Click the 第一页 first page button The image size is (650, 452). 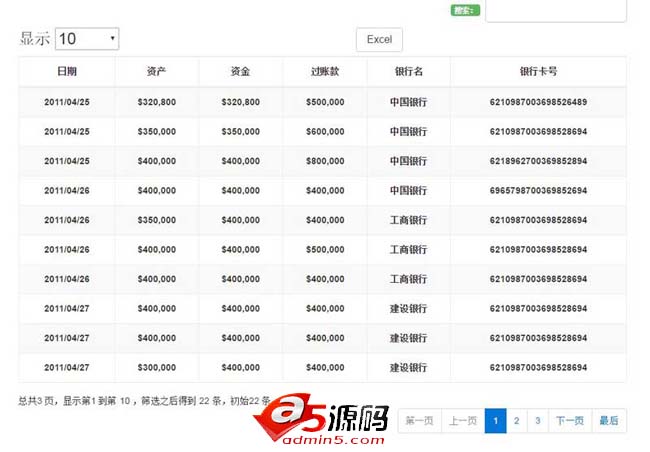tap(420, 421)
